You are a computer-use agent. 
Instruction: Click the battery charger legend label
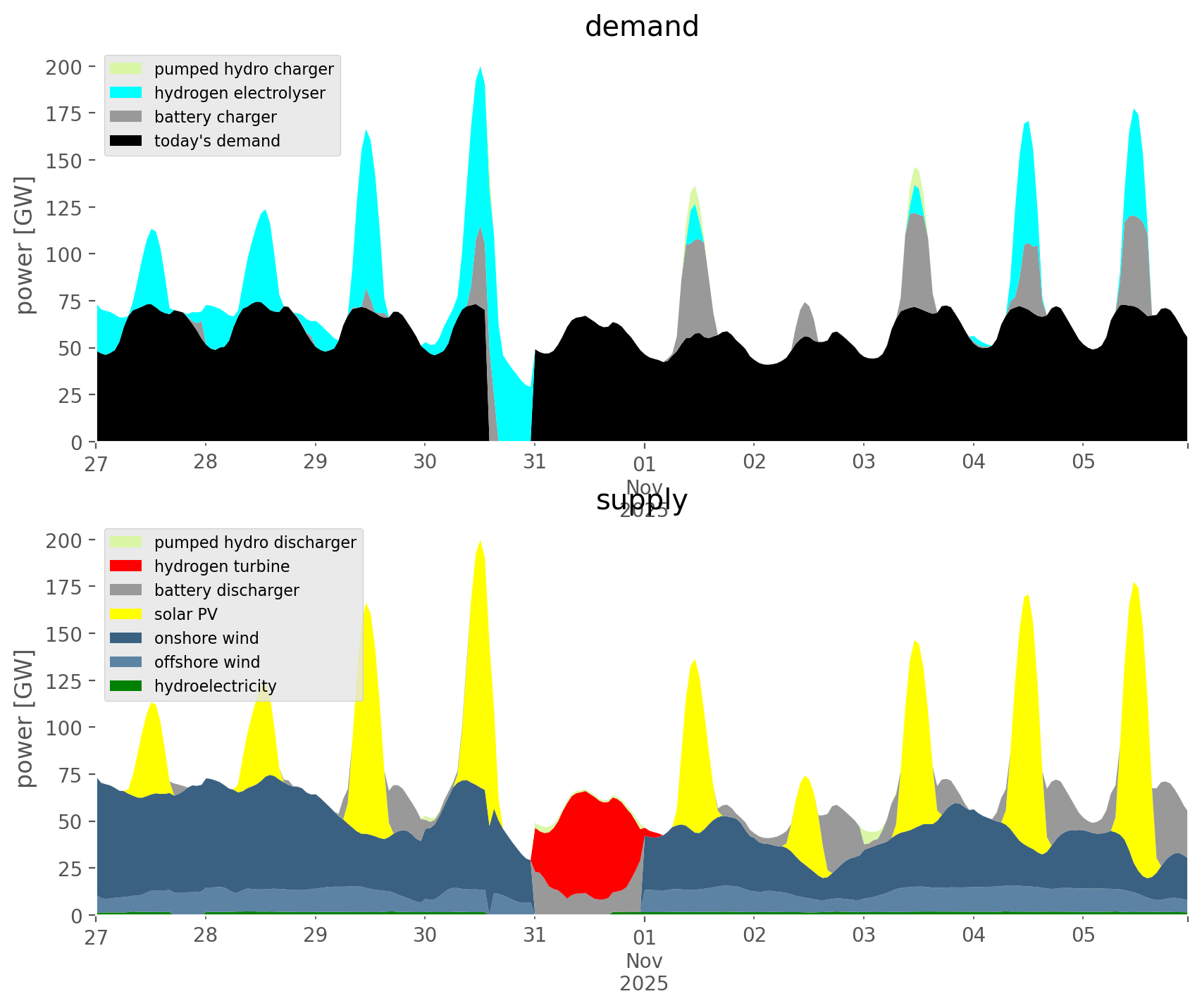pyautogui.click(x=215, y=117)
